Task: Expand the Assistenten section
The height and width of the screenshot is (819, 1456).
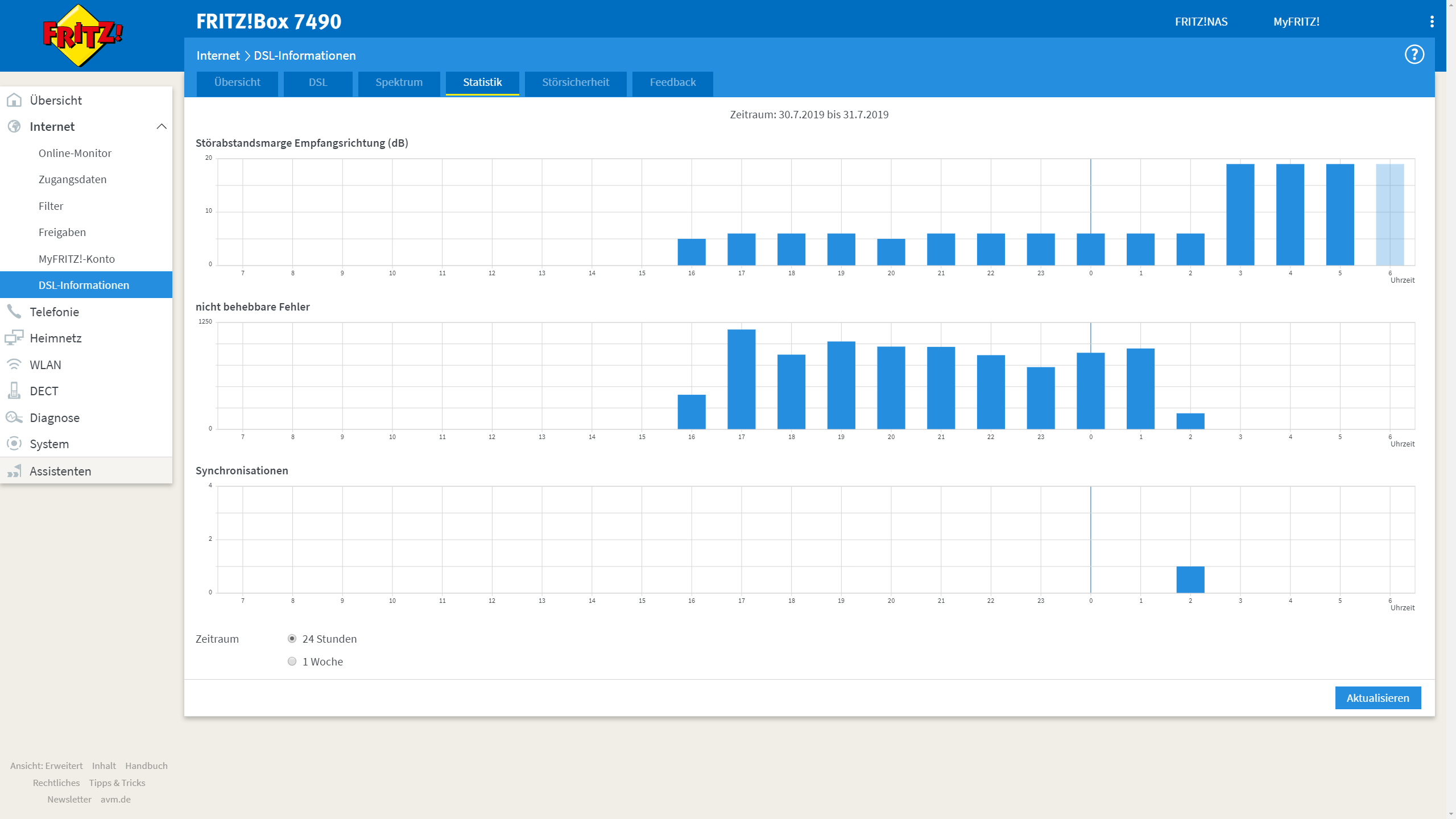Action: click(x=60, y=471)
